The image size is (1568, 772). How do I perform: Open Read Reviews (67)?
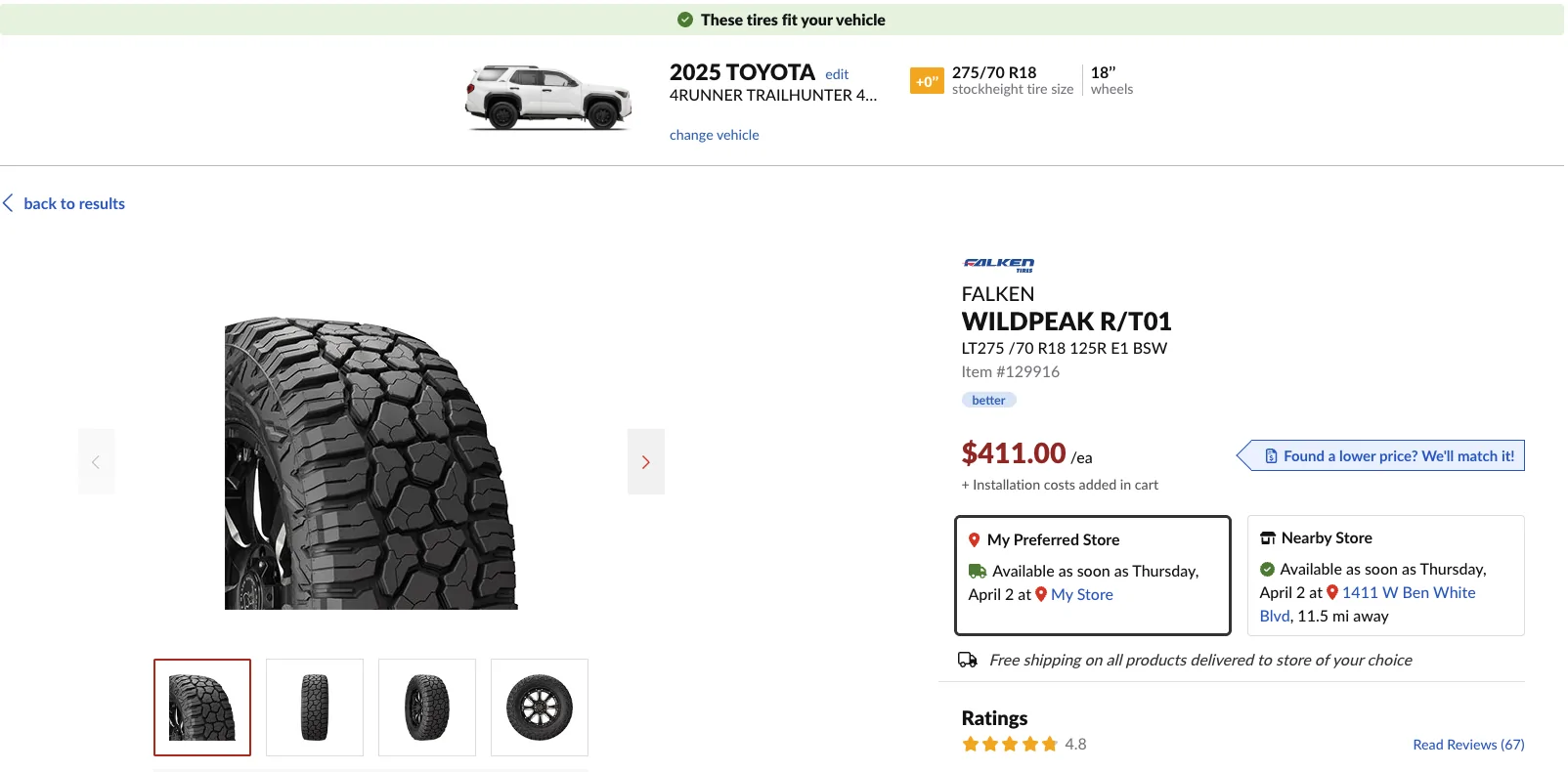(x=1467, y=744)
